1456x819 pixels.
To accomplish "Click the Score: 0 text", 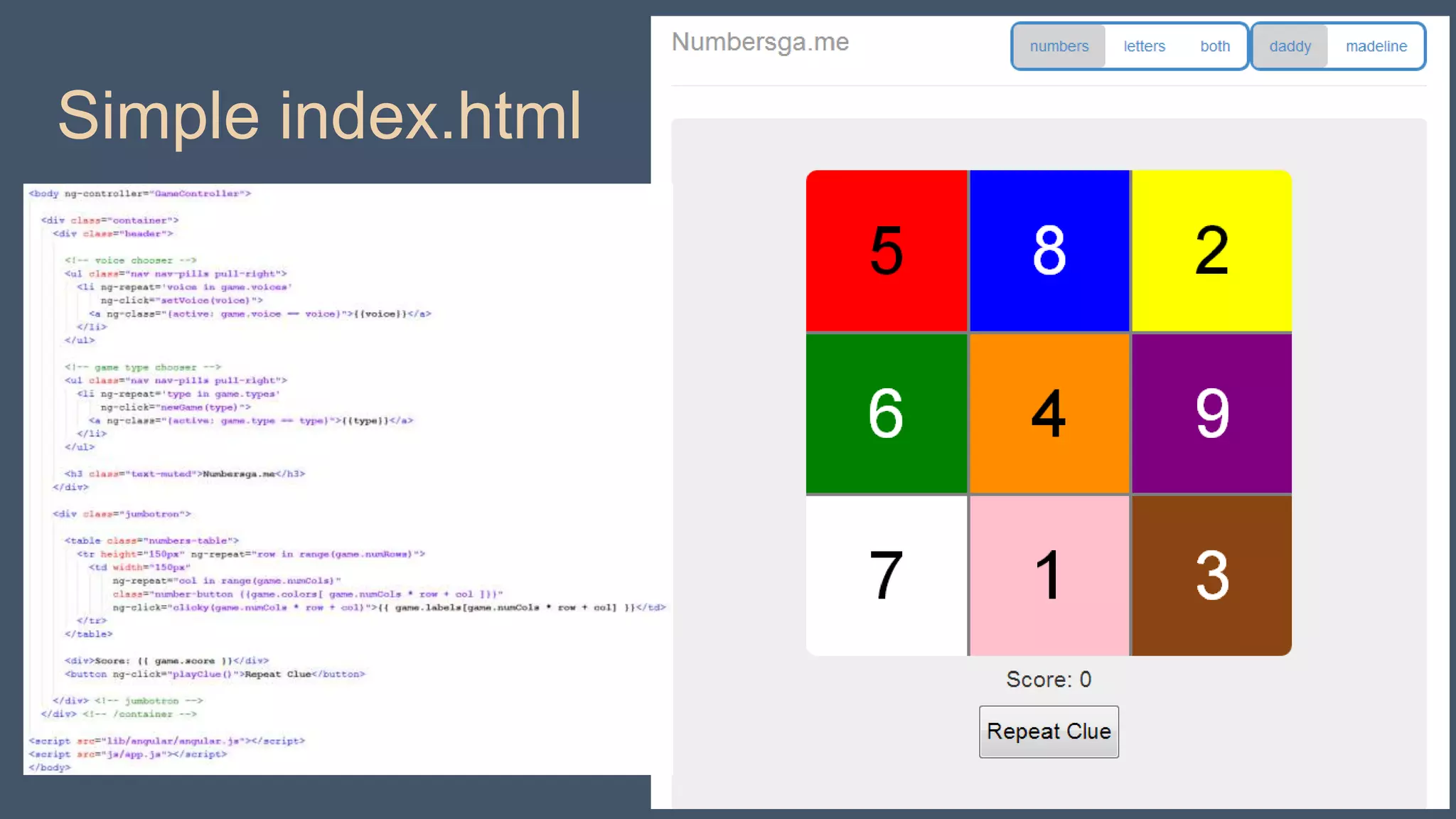I will coord(1049,679).
